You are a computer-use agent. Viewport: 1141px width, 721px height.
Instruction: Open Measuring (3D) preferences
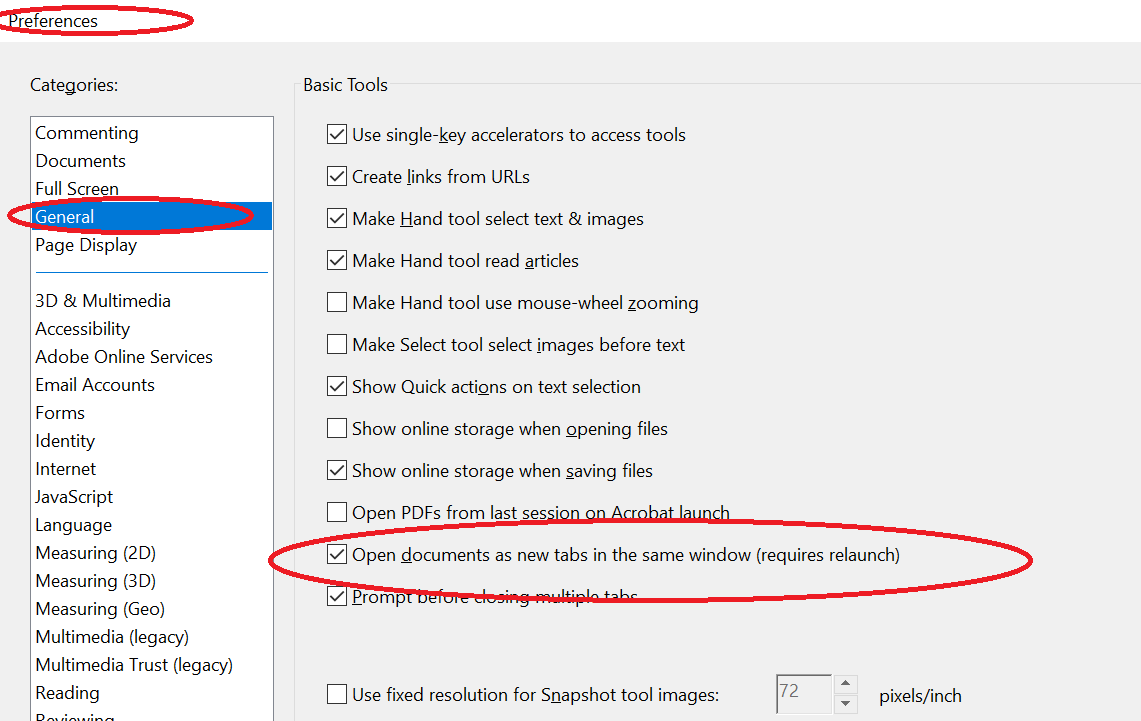click(95, 580)
